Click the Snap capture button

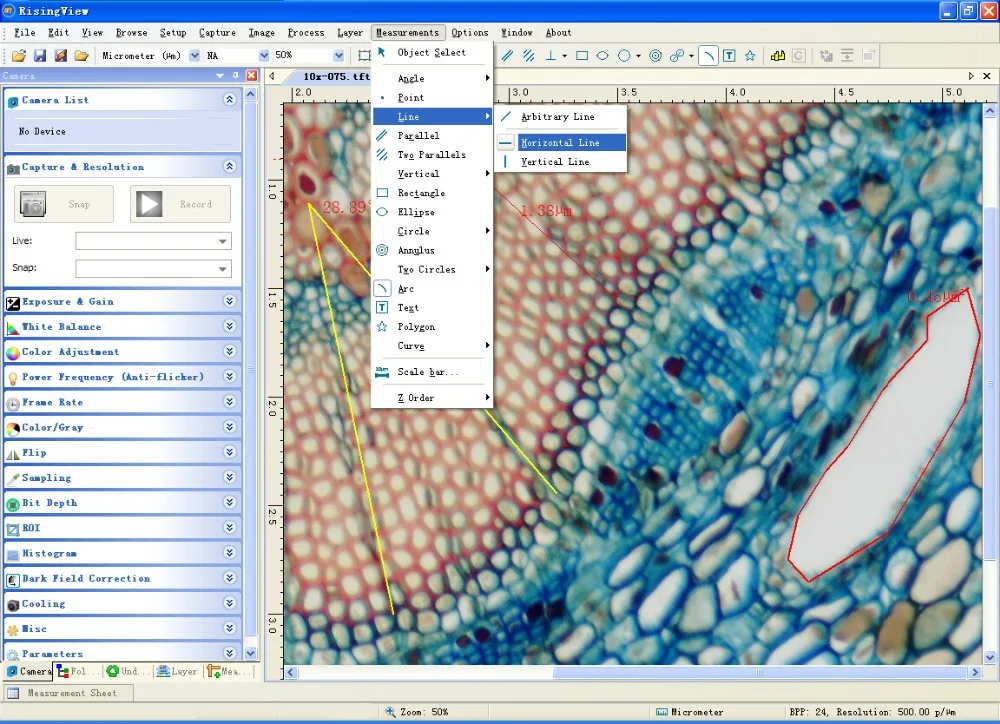64,204
